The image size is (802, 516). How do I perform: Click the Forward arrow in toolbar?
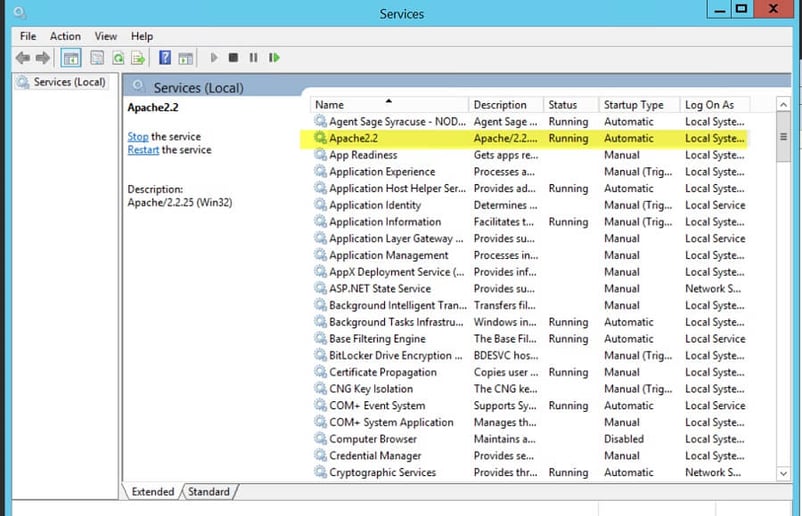pyautogui.click(x=42, y=58)
